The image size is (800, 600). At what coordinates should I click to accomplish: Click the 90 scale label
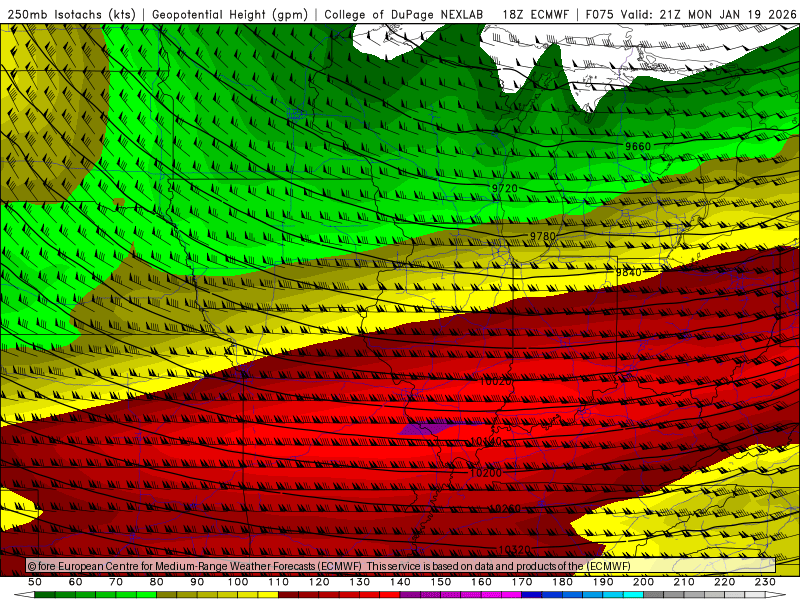tap(197, 582)
